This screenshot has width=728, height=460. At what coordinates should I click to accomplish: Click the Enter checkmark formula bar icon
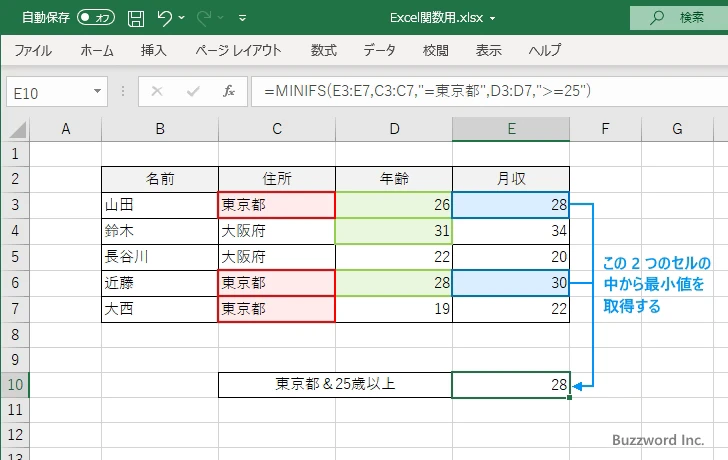pos(193,91)
